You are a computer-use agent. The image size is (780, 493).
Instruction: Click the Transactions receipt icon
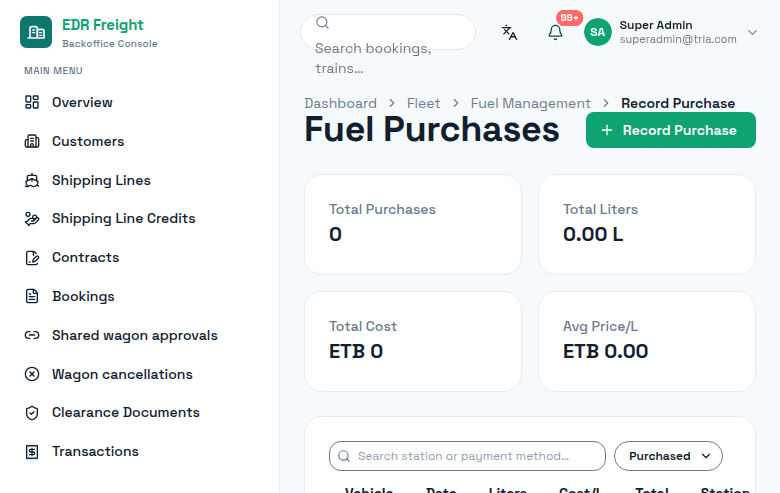pos(32,451)
